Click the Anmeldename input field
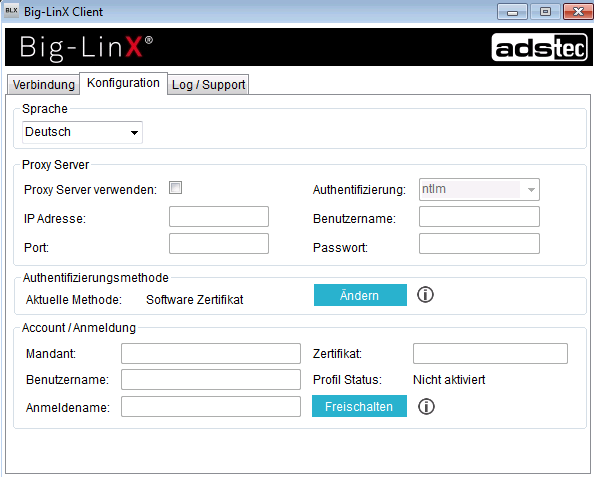Viewport: 594px width, 477px height. tap(211, 407)
